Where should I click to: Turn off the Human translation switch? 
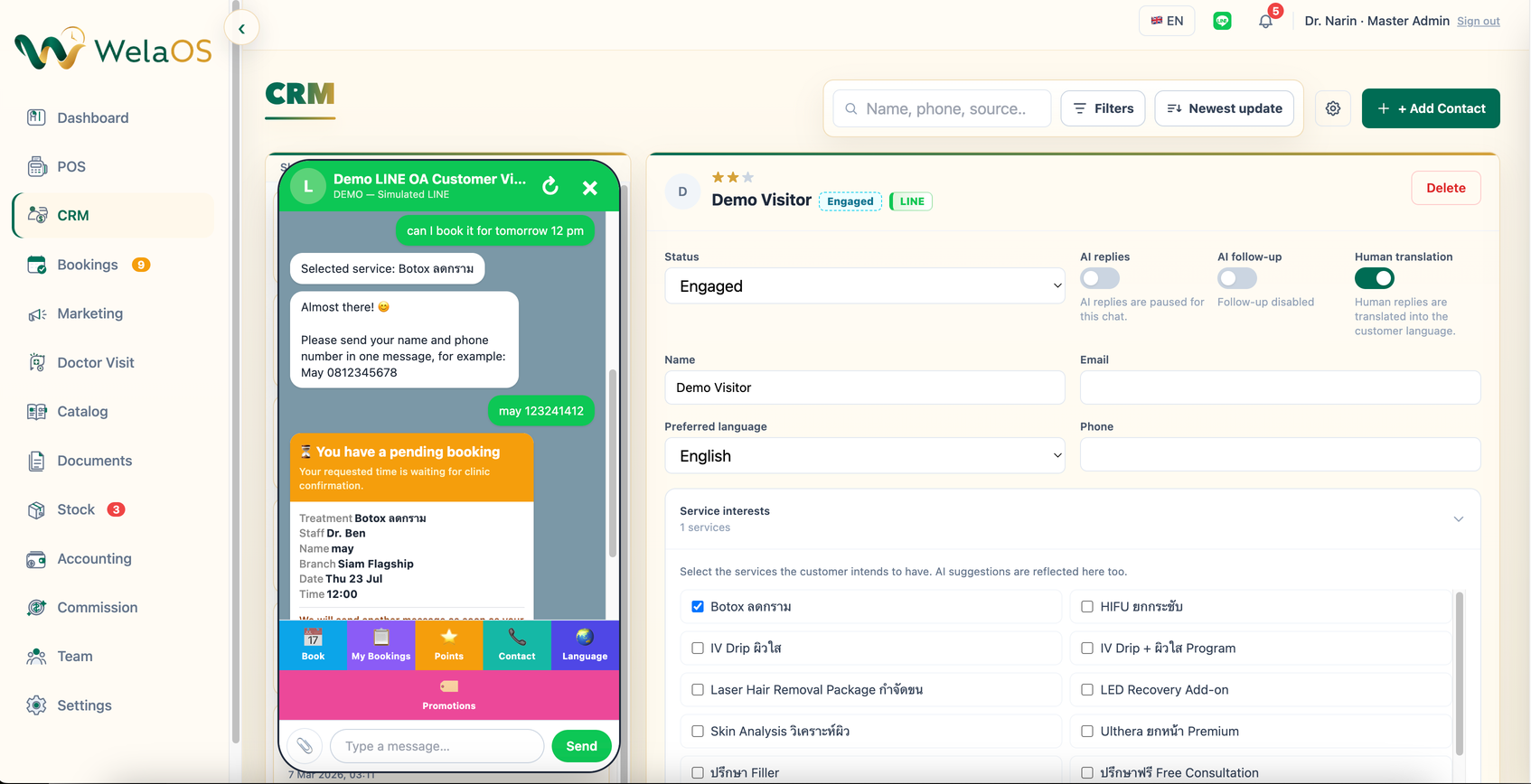point(1375,278)
